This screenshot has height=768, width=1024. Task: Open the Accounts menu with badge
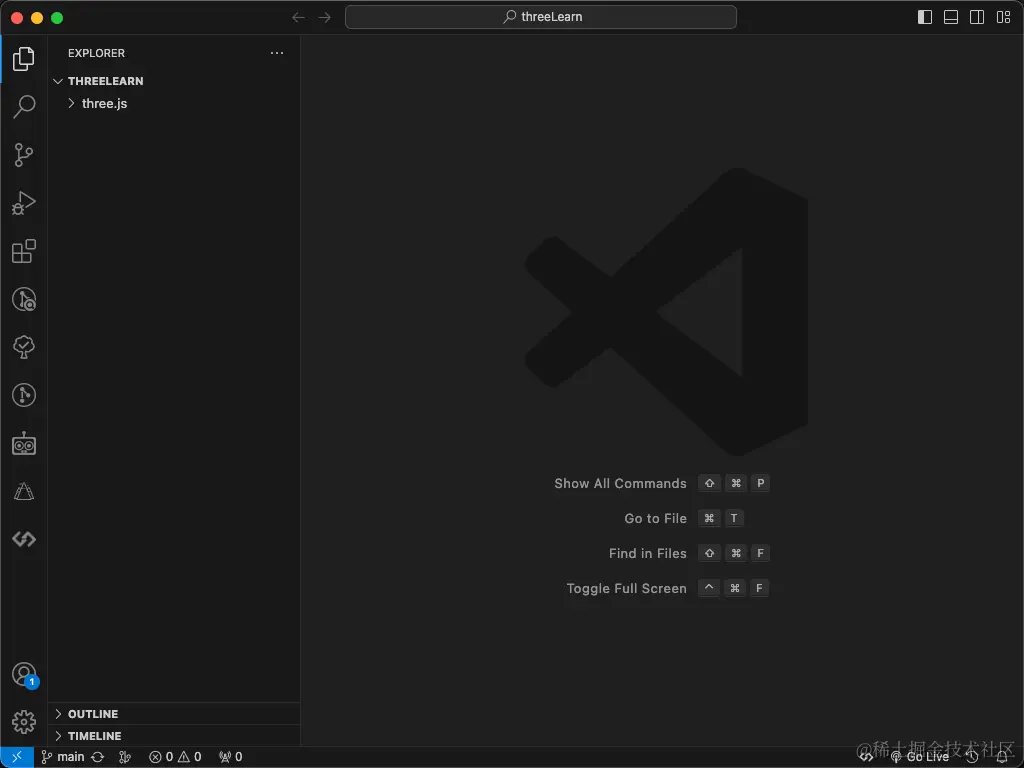24,675
